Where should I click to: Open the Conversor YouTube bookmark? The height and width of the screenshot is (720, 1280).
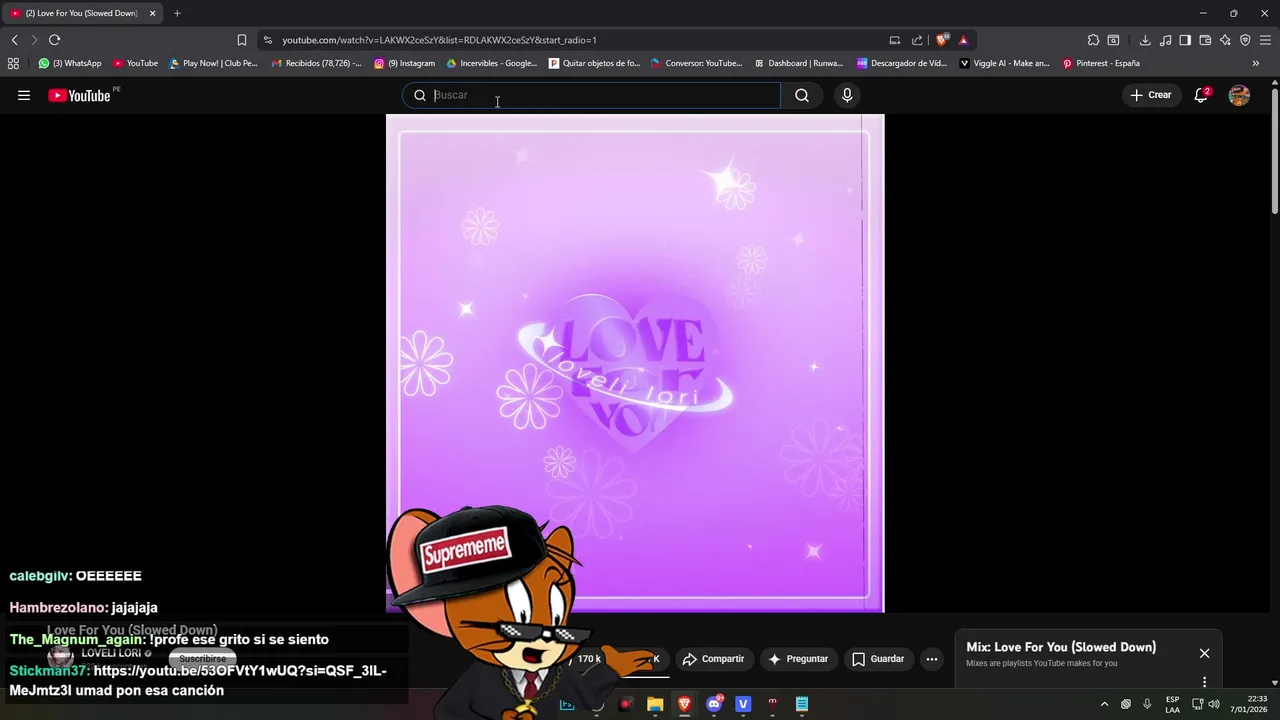697,63
